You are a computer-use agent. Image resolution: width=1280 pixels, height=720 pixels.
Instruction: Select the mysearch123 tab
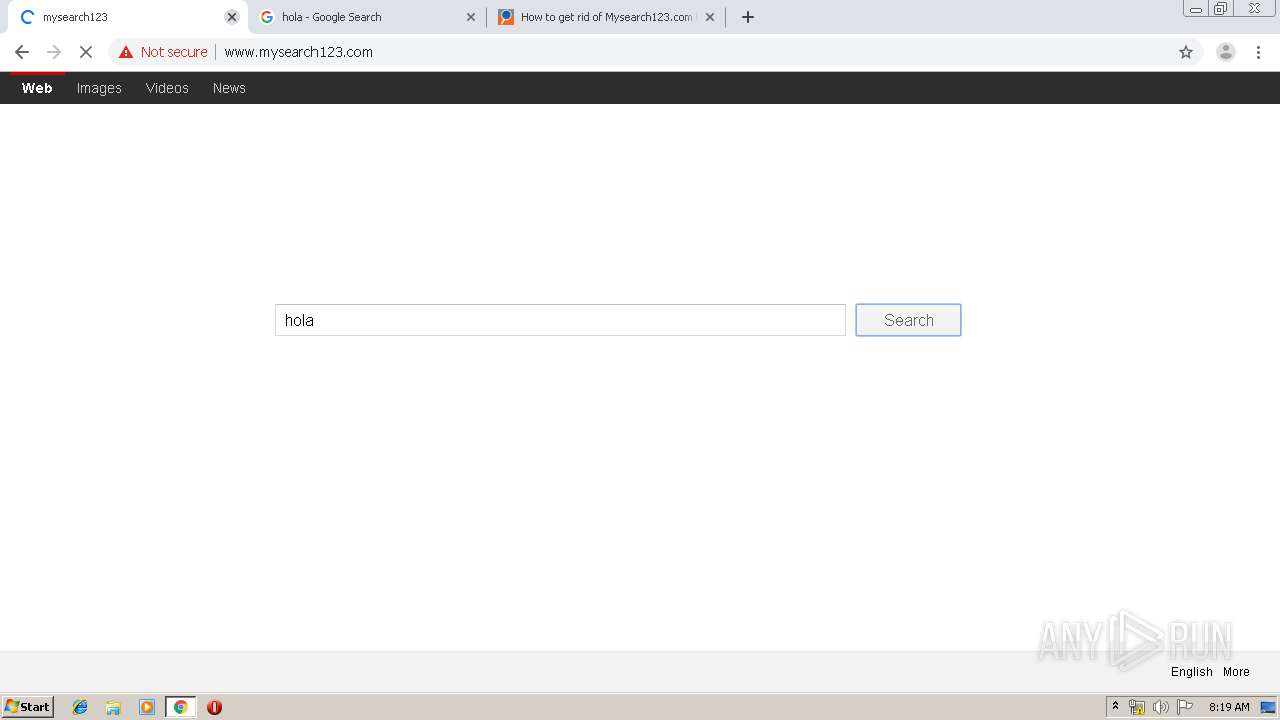click(x=126, y=17)
